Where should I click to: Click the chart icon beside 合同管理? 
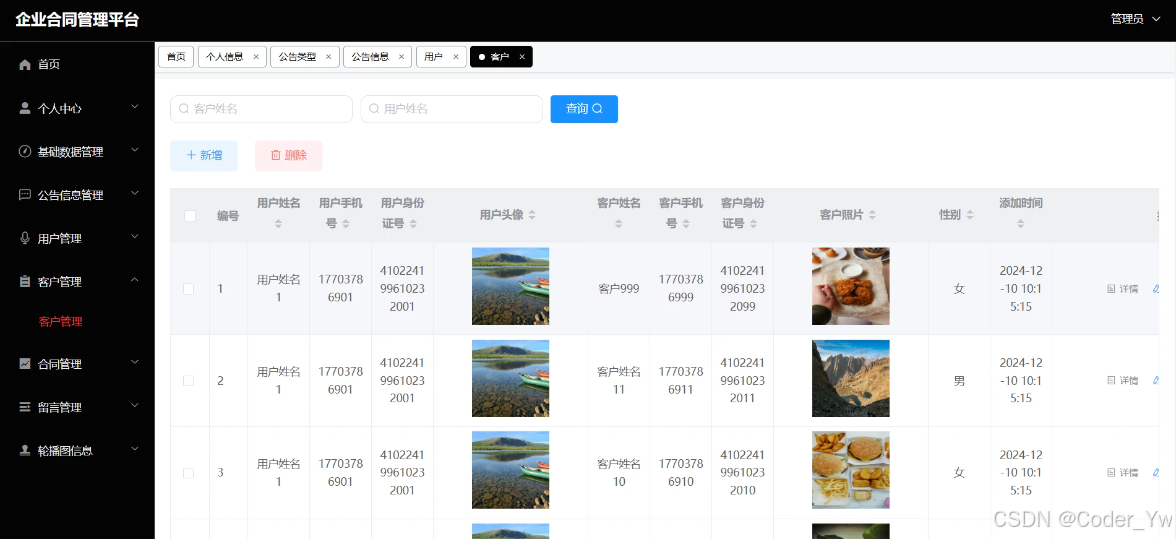(x=25, y=364)
